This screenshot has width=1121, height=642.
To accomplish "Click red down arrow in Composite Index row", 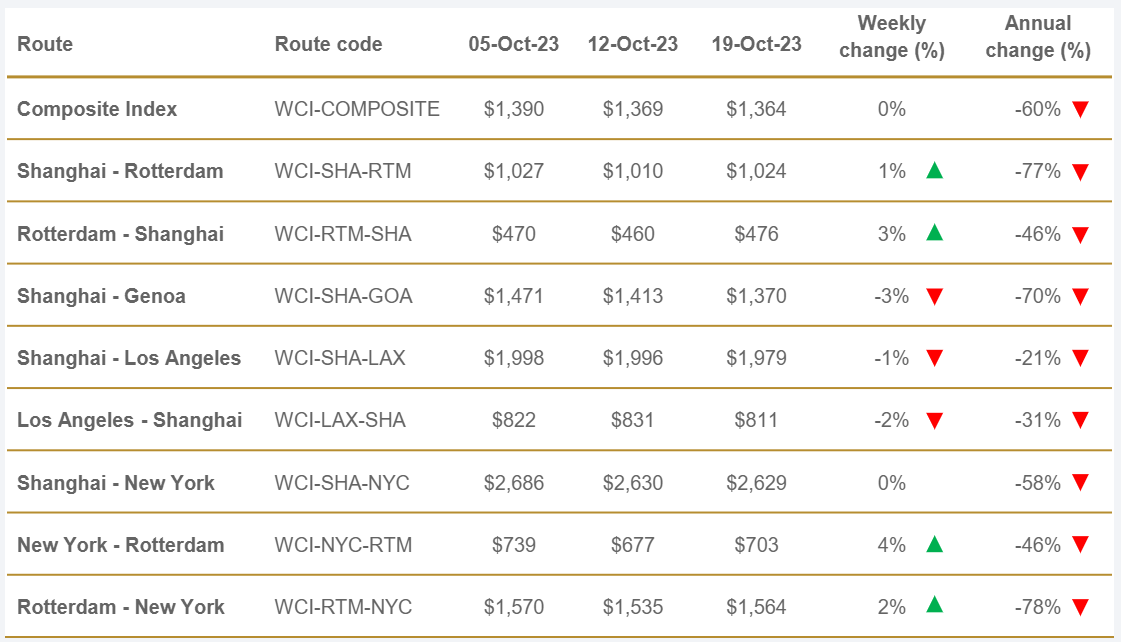I will (1079, 109).
